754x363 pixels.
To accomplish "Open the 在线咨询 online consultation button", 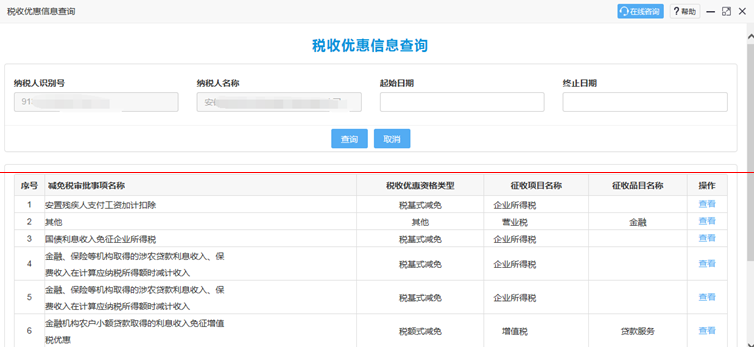I will click(x=640, y=12).
